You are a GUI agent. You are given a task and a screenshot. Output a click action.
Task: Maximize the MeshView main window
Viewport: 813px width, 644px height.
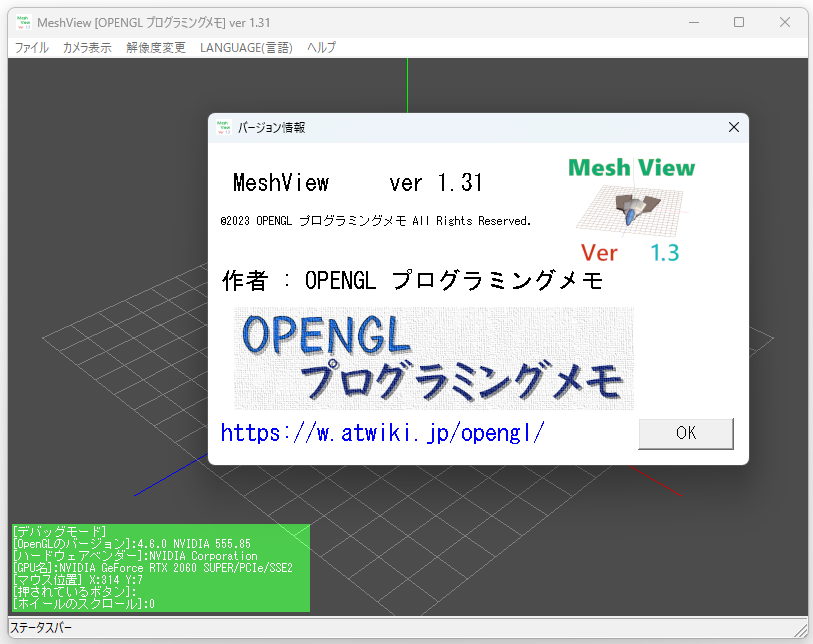[x=739, y=22]
